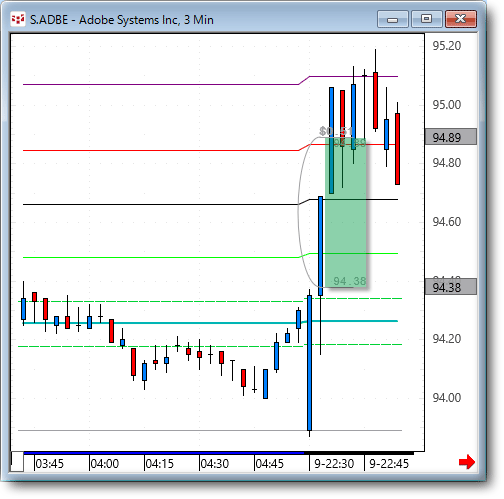This screenshot has width=504, height=499.
Task: Select the solid green horizontal line
Action: point(160,257)
